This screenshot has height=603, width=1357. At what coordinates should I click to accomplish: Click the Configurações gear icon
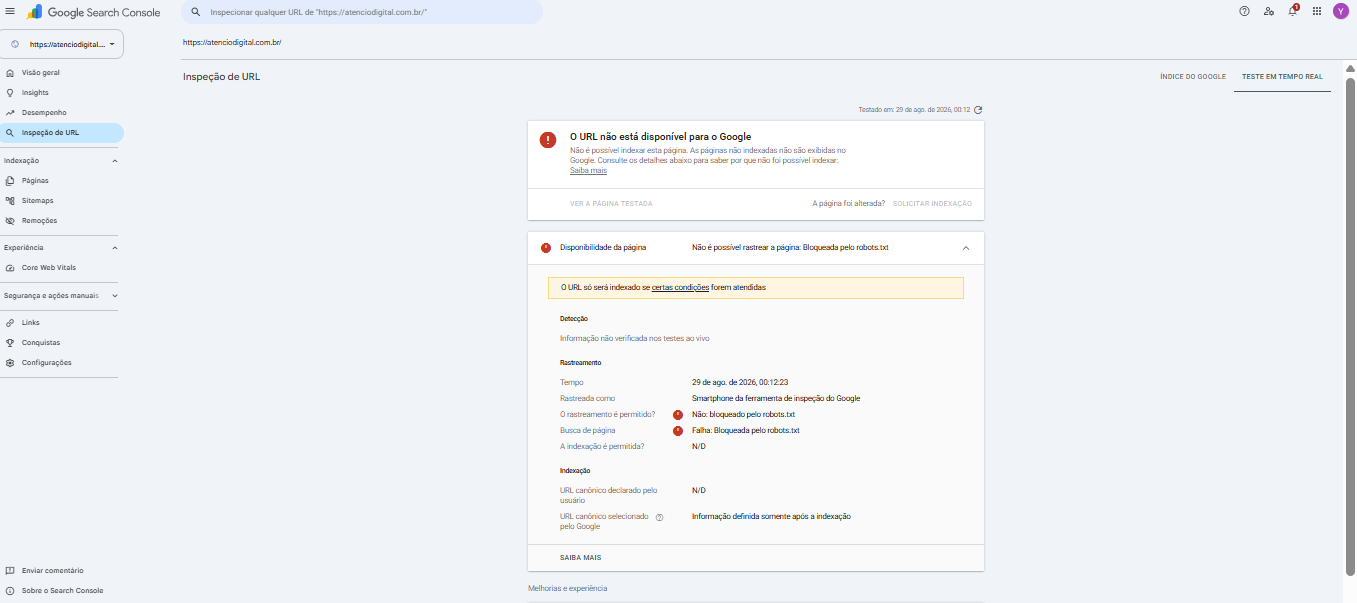click(x=10, y=363)
